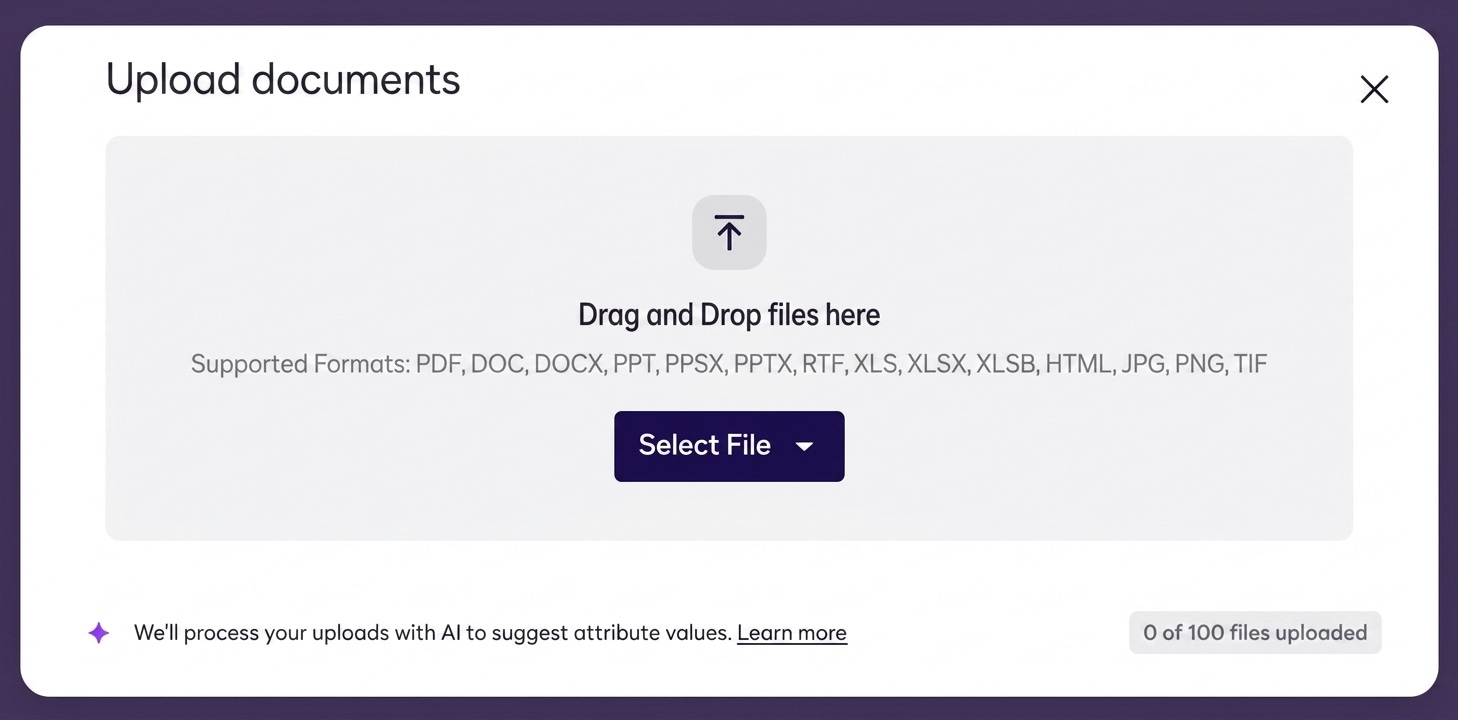
Task: Click the 0 of 100 files uploaded badge
Action: pyautogui.click(x=1255, y=633)
